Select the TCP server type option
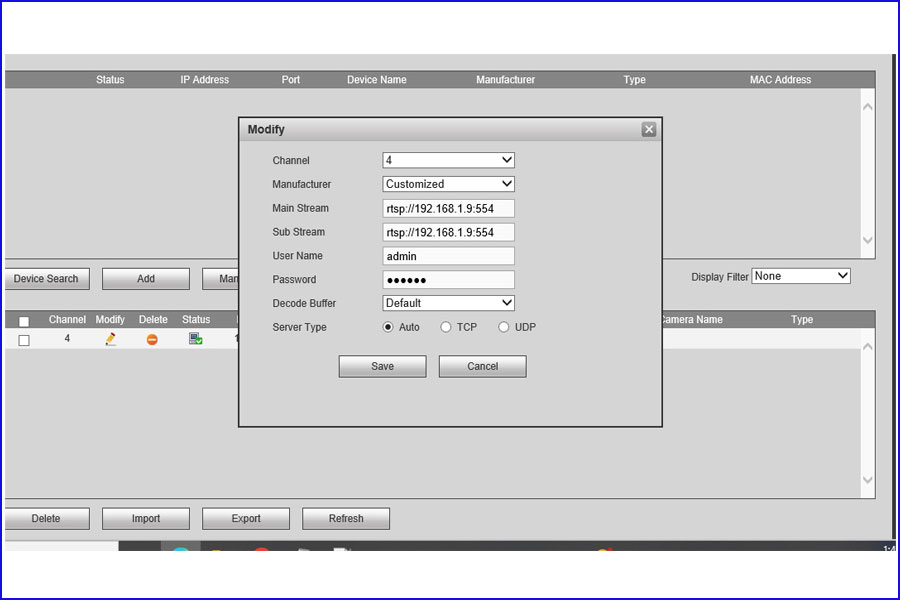 [446, 327]
